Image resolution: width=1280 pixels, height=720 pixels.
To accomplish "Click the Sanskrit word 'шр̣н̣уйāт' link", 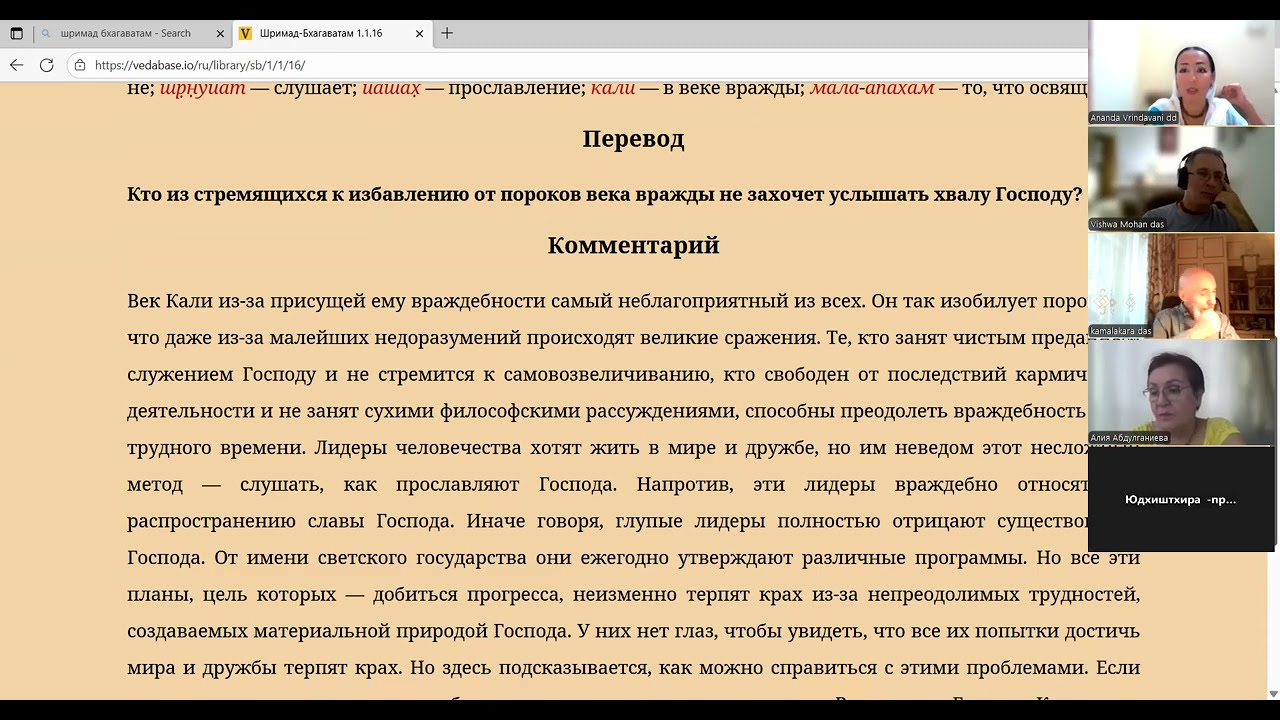I will pyautogui.click(x=202, y=87).
